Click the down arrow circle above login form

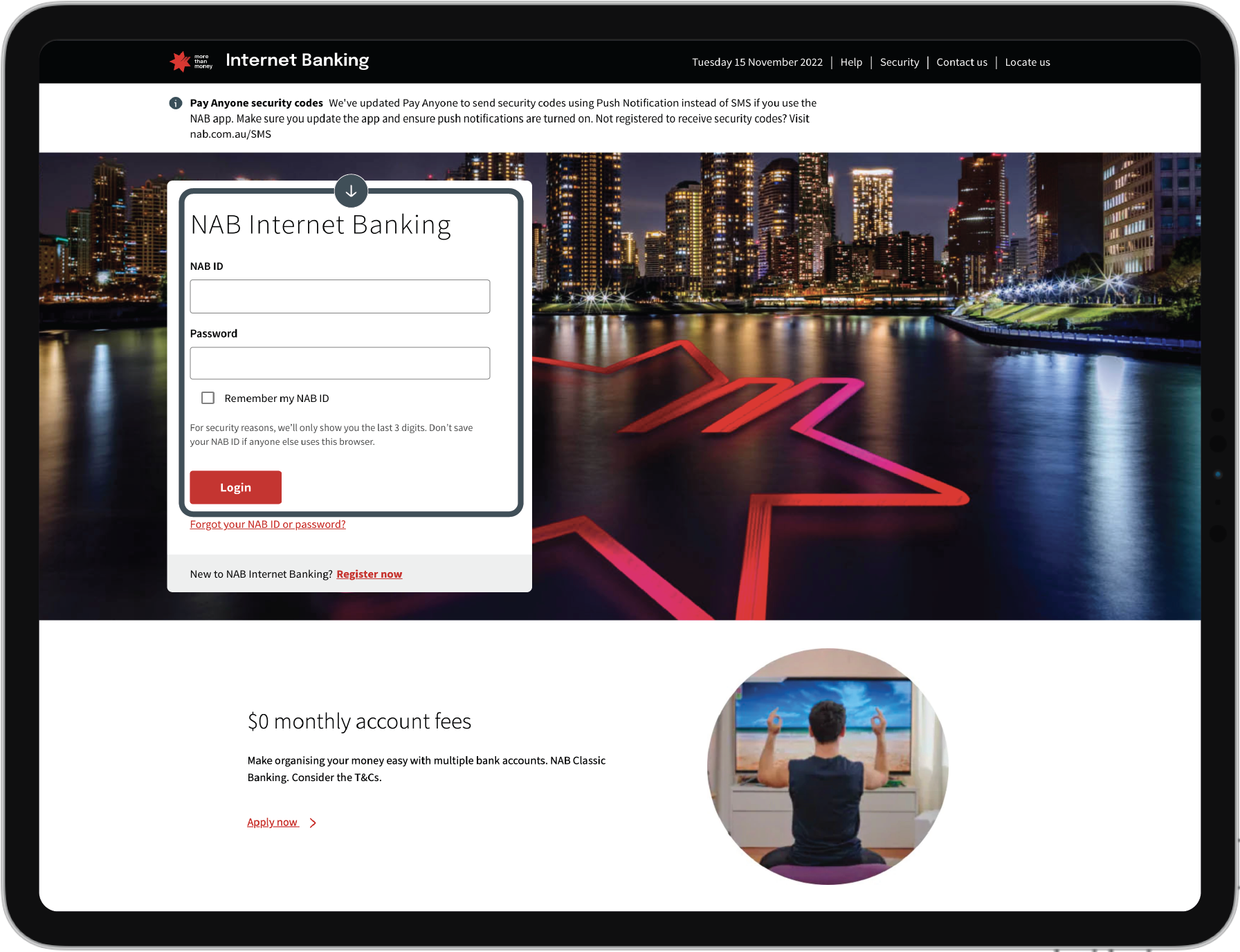[351, 191]
